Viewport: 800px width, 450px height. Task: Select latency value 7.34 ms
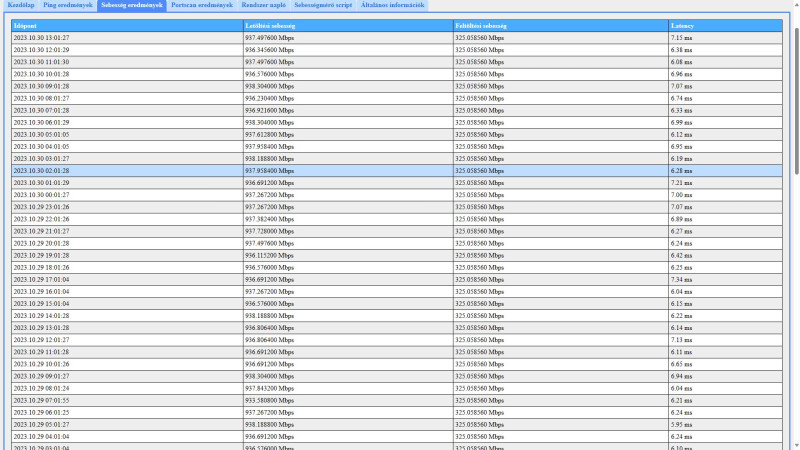(682, 280)
